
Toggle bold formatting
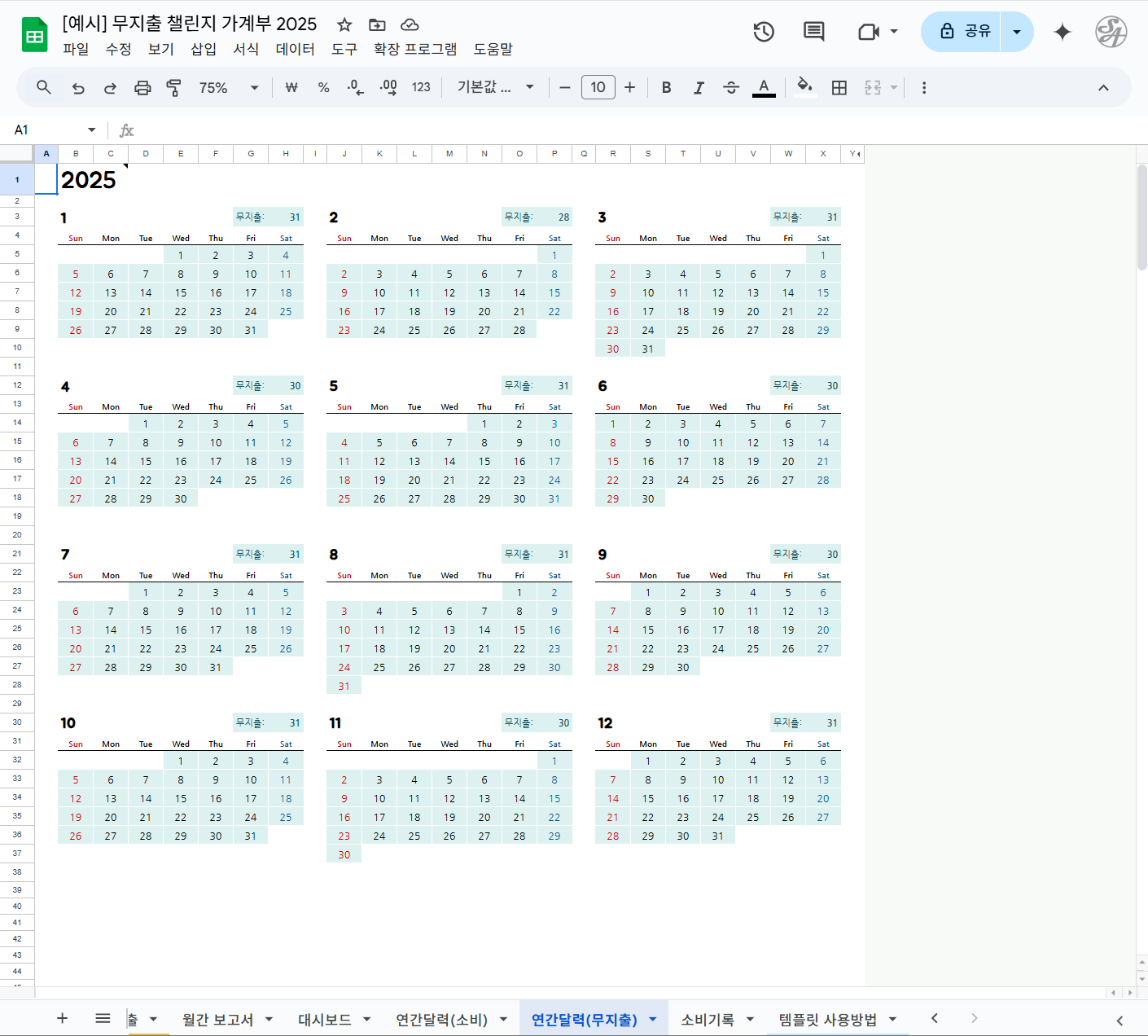[666, 87]
